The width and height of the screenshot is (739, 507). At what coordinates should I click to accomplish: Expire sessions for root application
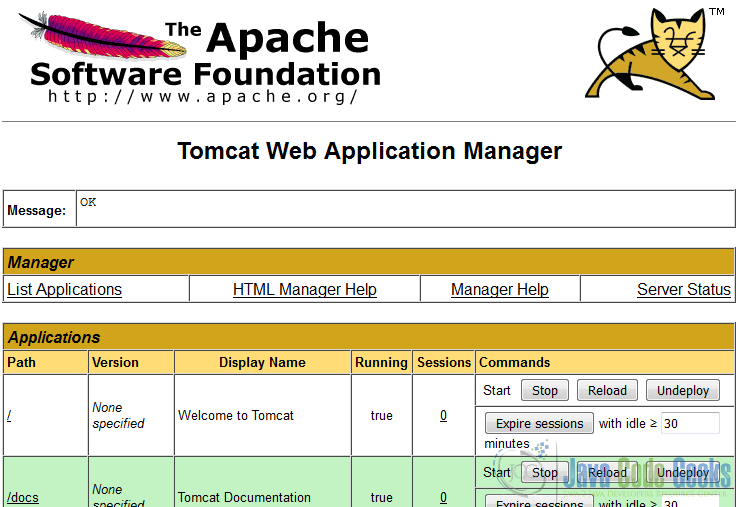click(x=539, y=424)
